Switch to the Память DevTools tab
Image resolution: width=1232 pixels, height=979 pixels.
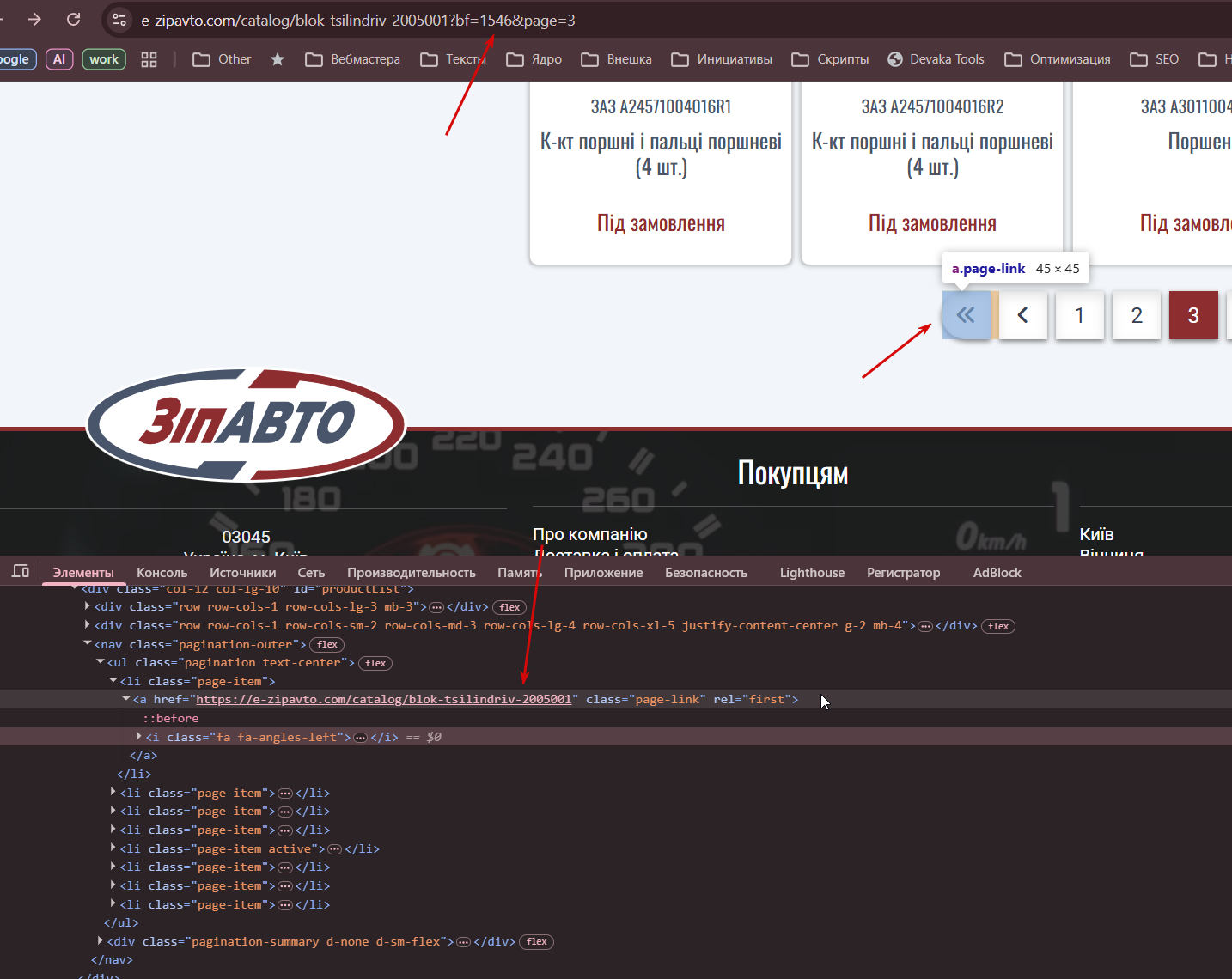(x=520, y=573)
